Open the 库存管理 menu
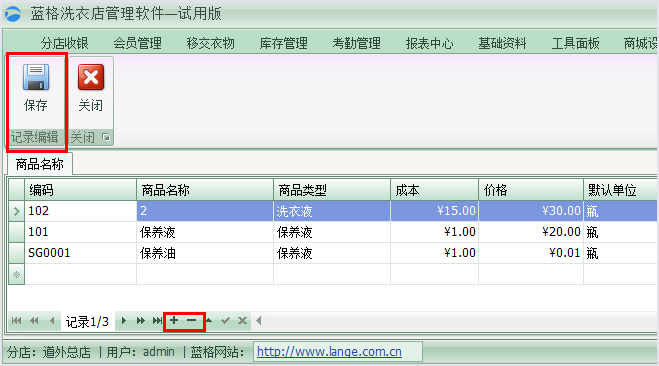 [x=284, y=43]
